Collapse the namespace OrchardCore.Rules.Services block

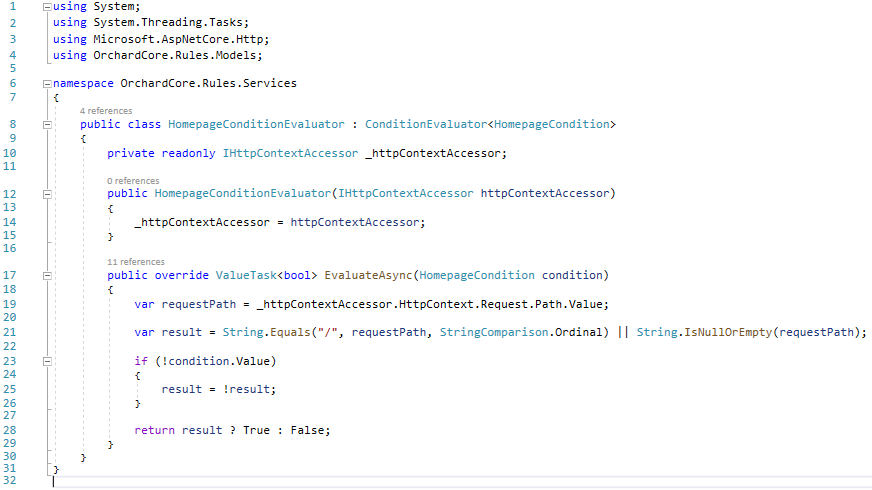pos(47,84)
